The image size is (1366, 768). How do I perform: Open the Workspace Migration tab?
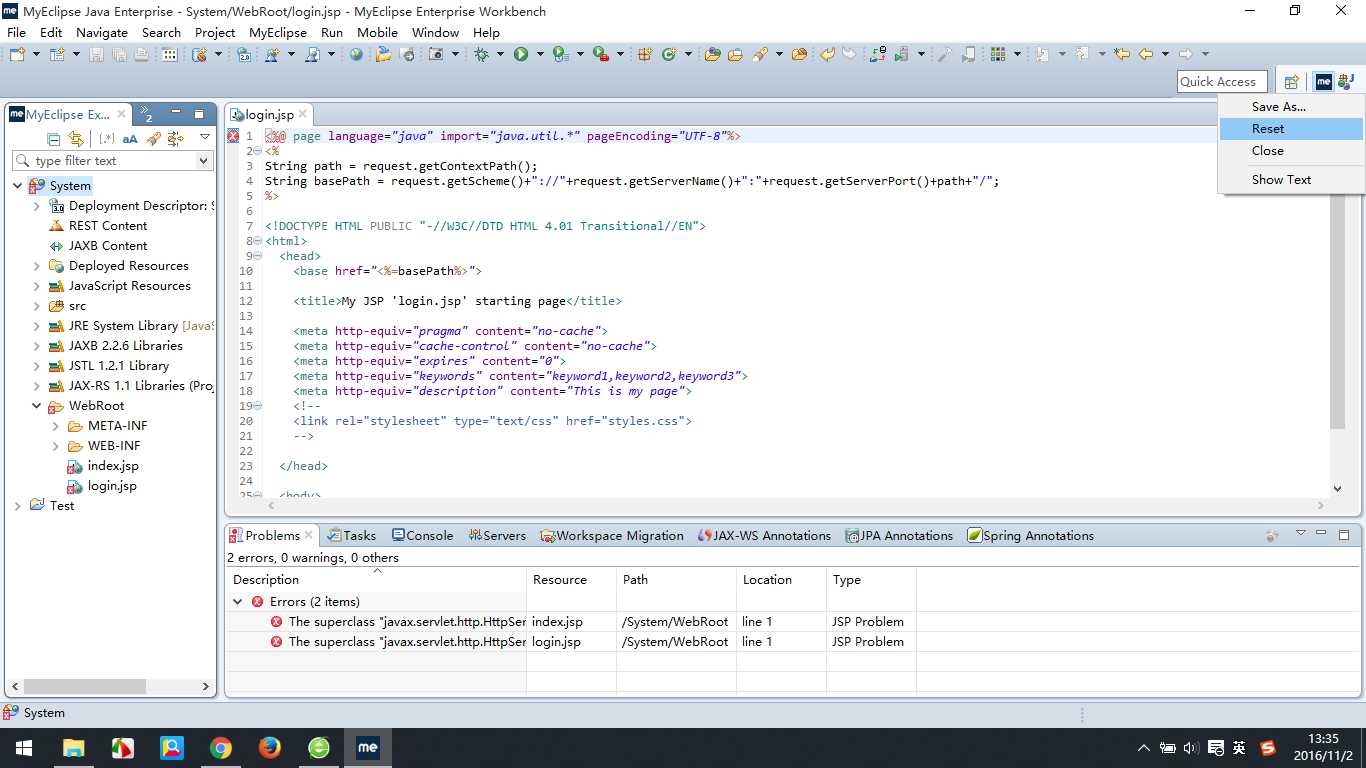click(x=612, y=536)
